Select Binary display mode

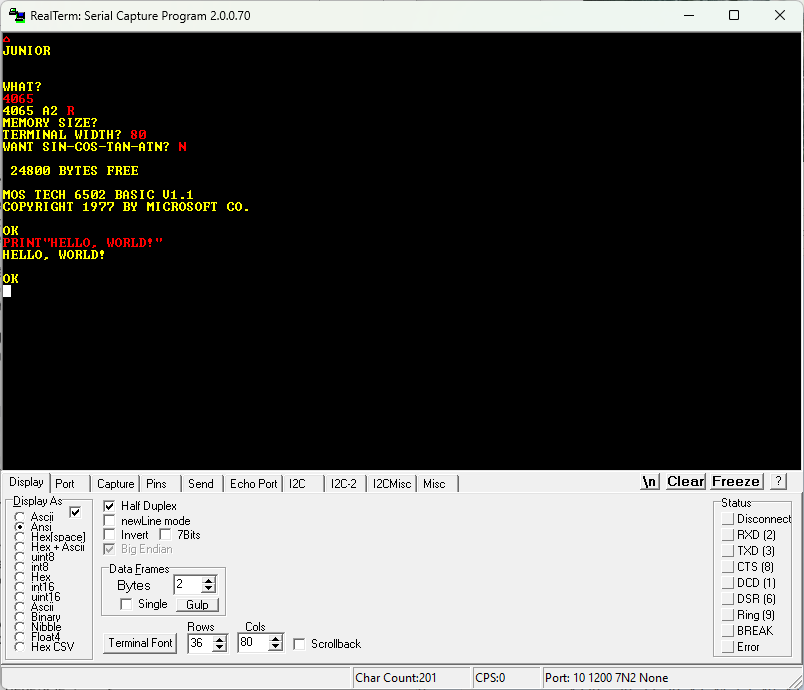(x=19, y=617)
